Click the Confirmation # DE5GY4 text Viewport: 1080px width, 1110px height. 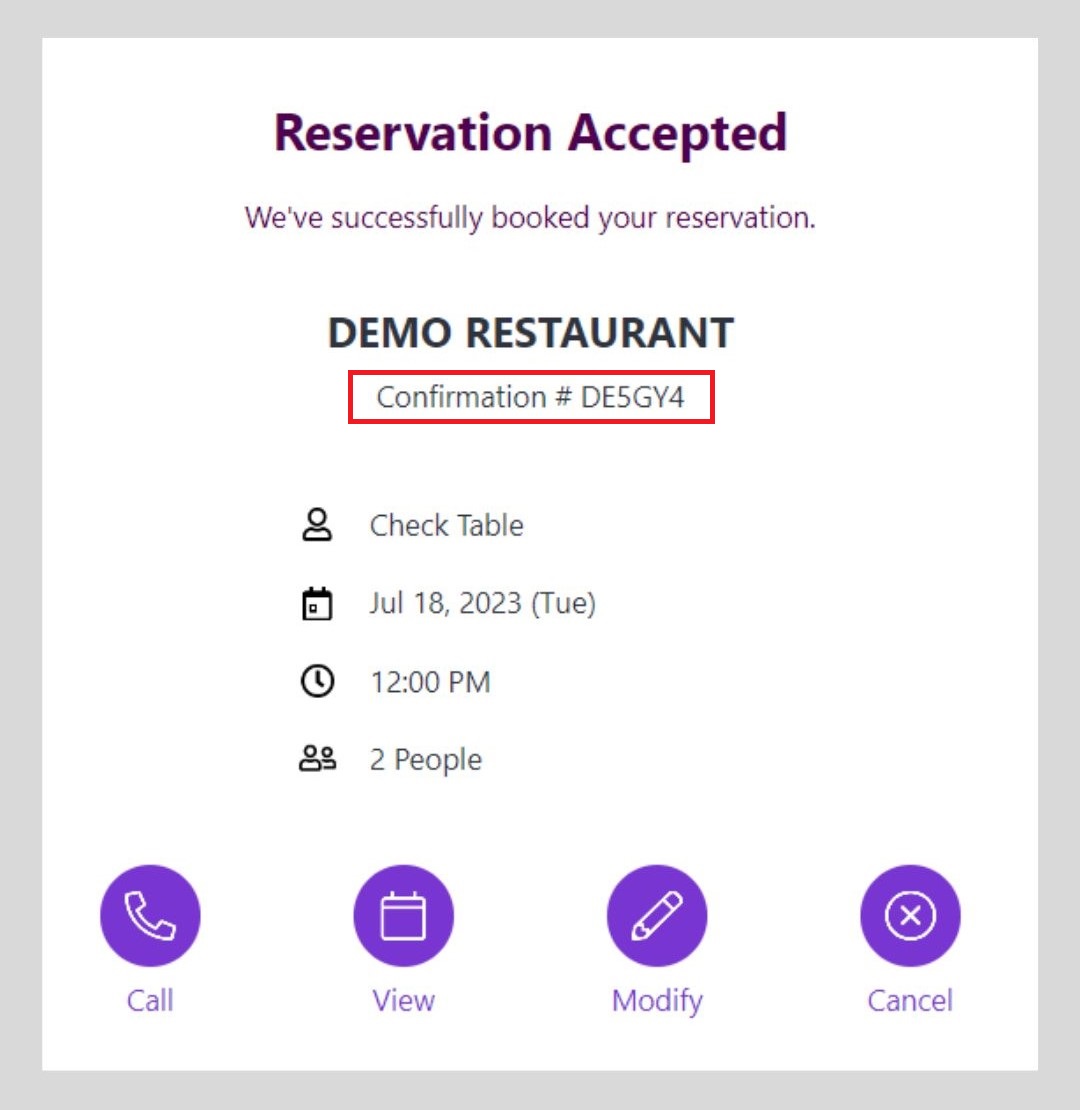pyautogui.click(x=531, y=397)
